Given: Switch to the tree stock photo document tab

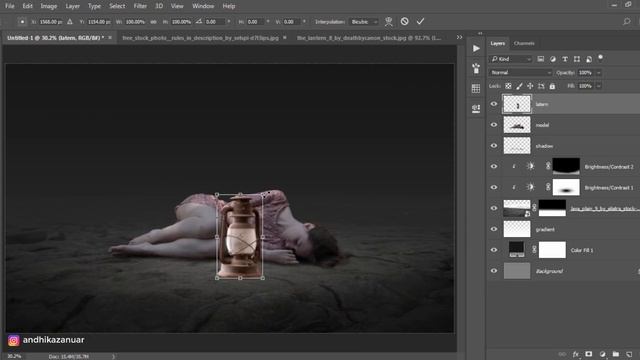Looking at the screenshot, I should pos(200,38).
